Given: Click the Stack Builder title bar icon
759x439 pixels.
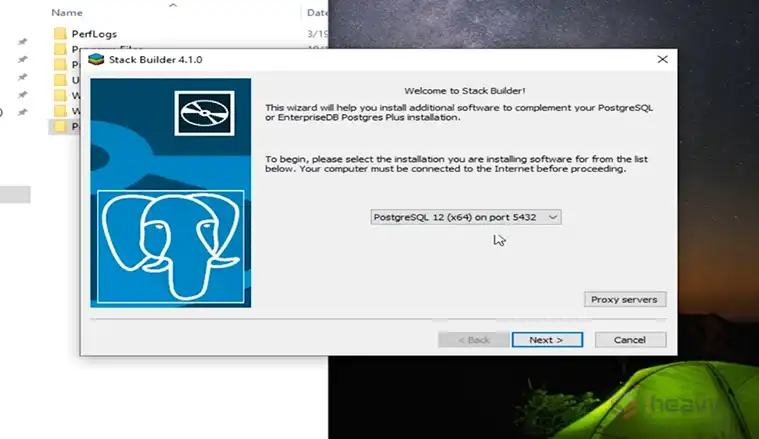Looking at the screenshot, I should (96, 60).
